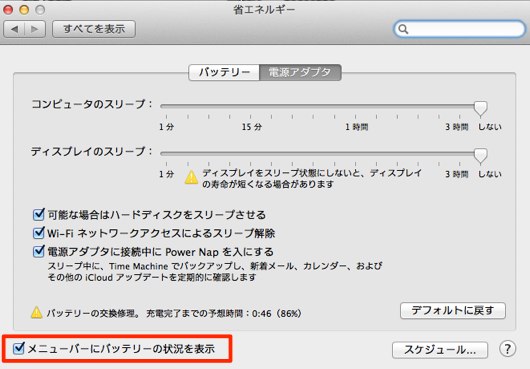The image size is (530, 369).
Task: Uncheck メニューバーにバッテリーの状況を表示 checkbox
Action: 18,348
